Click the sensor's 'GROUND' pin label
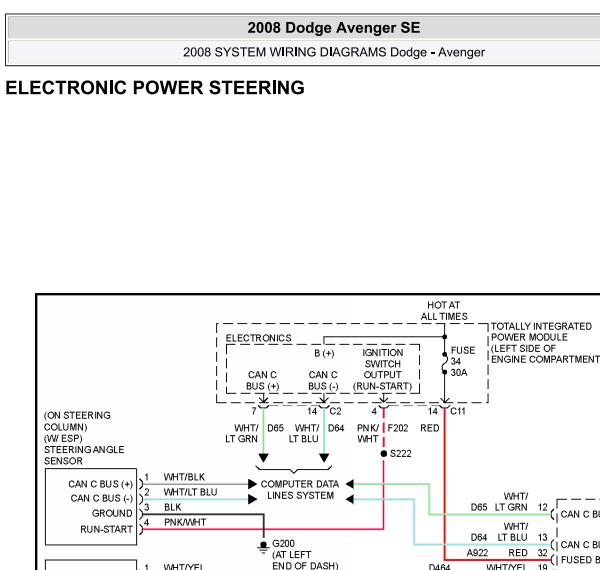600x570 pixels. click(x=112, y=513)
